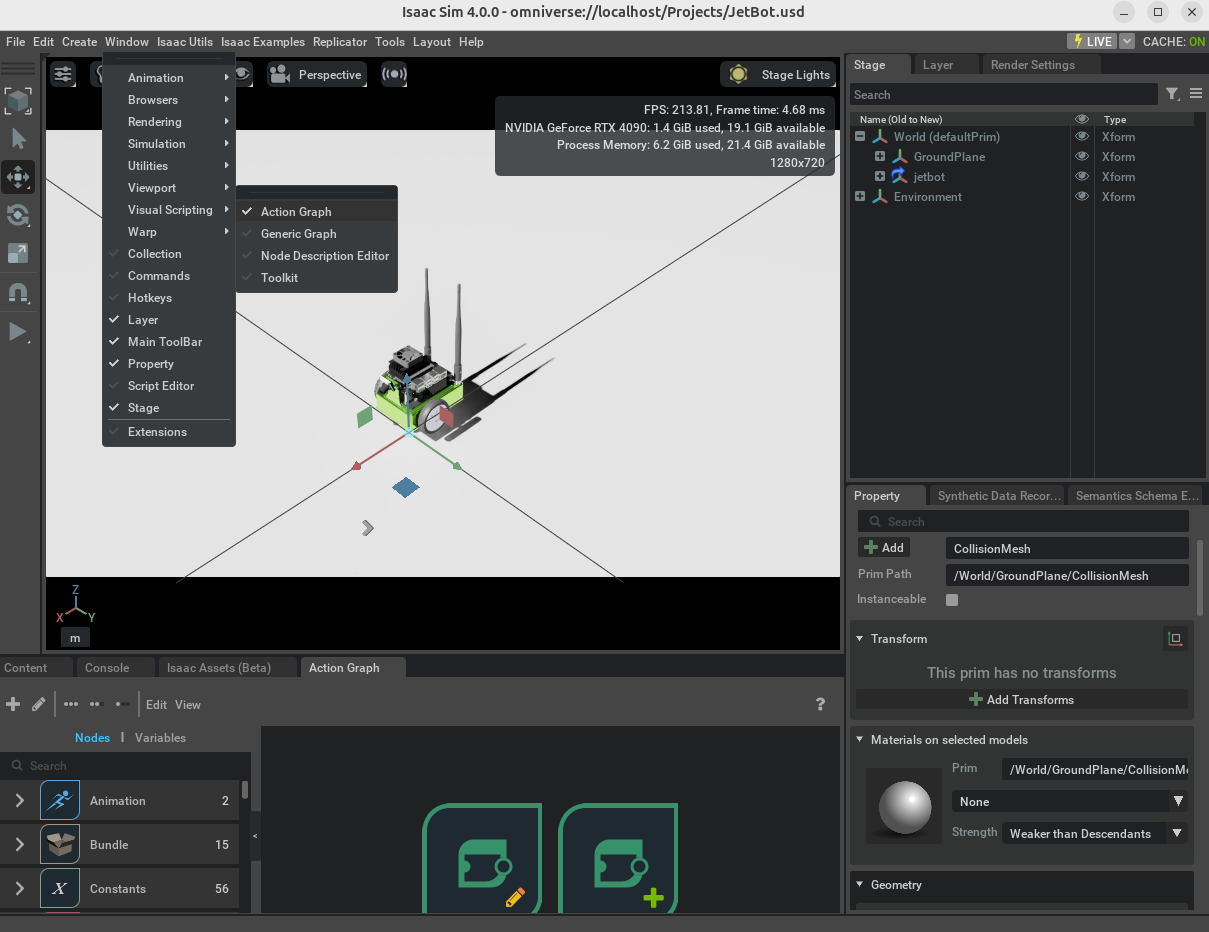Viewport: 1209px width, 932px height.
Task: Open the Replicator menu
Action: click(340, 42)
